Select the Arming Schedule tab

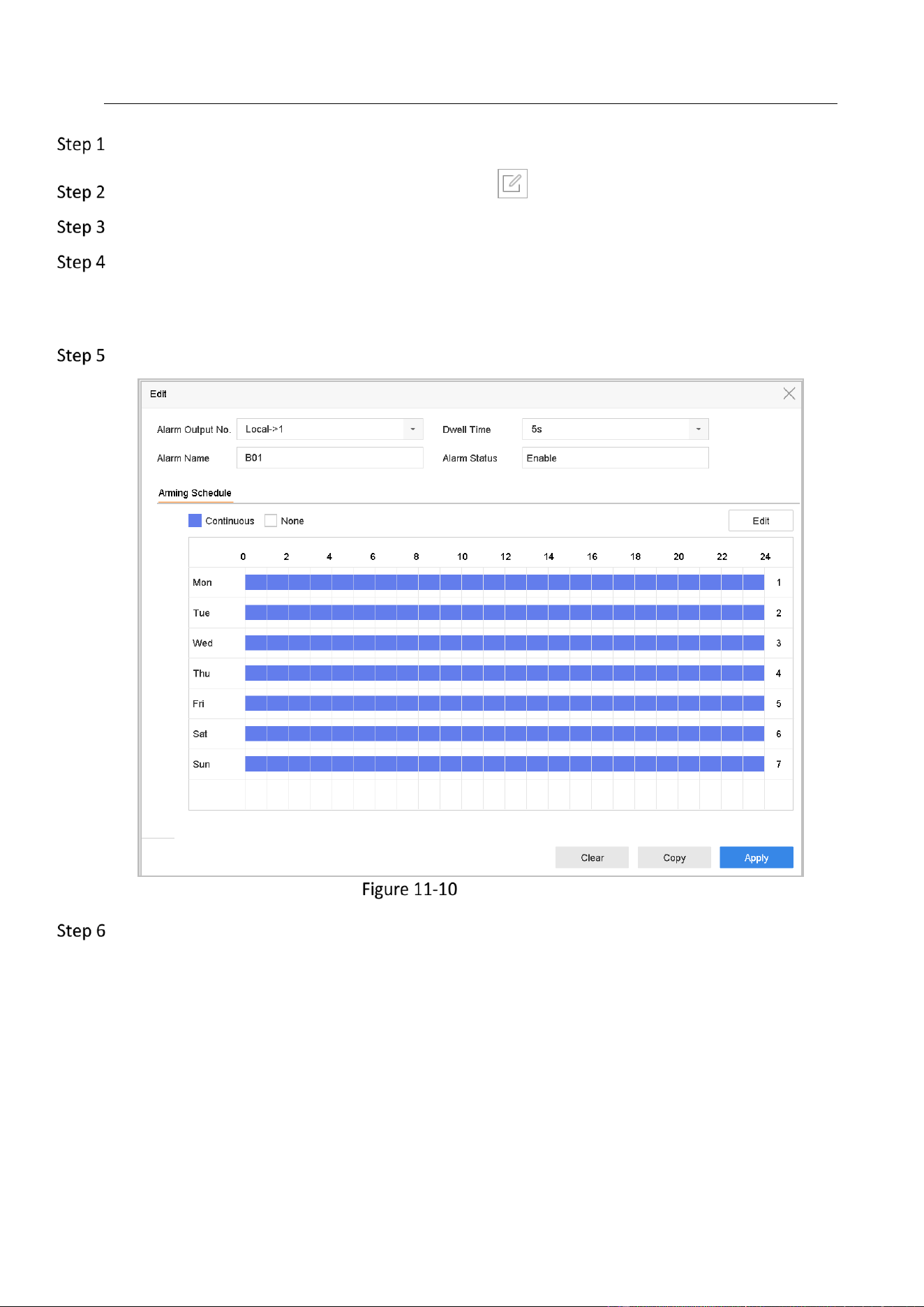click(195, 493)
